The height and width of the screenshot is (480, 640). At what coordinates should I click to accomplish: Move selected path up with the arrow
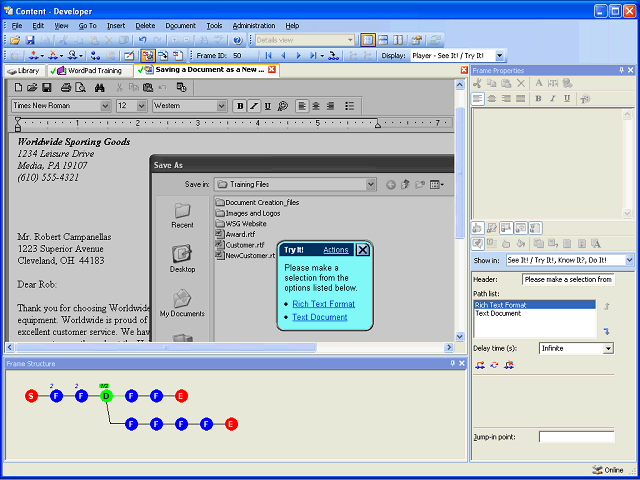tap(607, 306)
